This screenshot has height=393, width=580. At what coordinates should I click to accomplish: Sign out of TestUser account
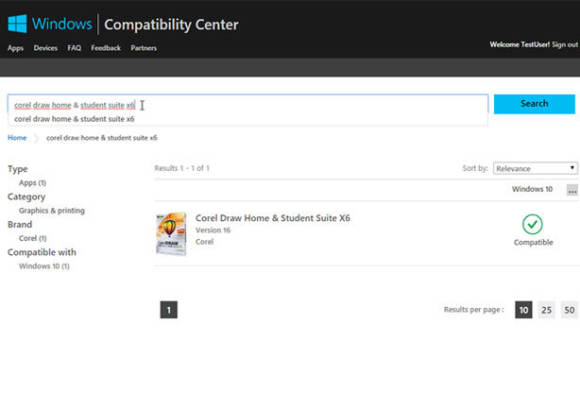point(564,45)
